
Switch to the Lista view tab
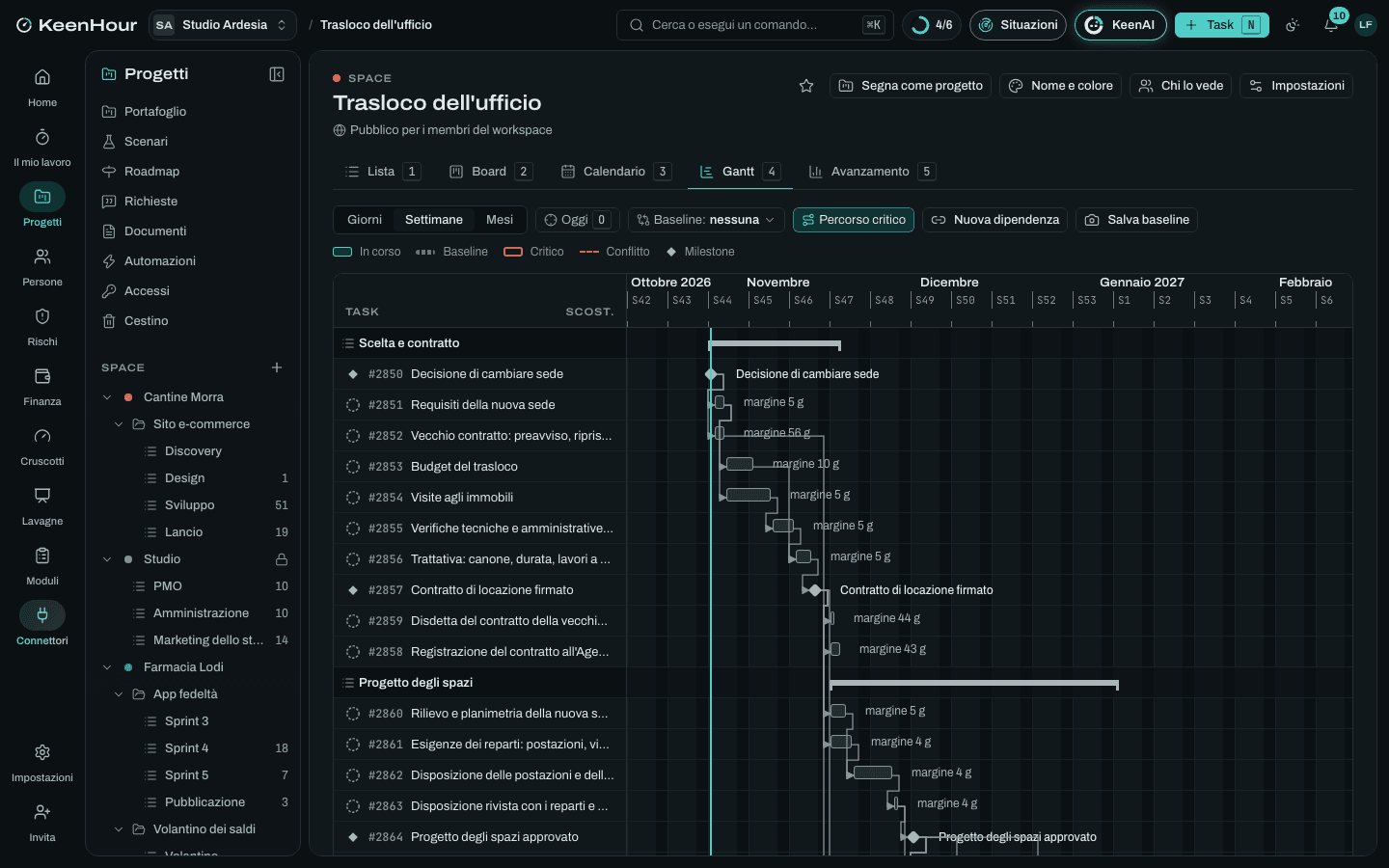pos(383,172)
